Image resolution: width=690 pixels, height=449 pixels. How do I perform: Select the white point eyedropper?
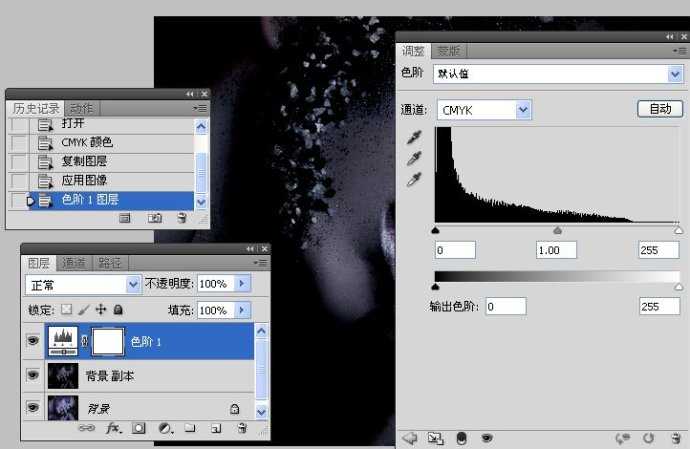pos(414,180)
